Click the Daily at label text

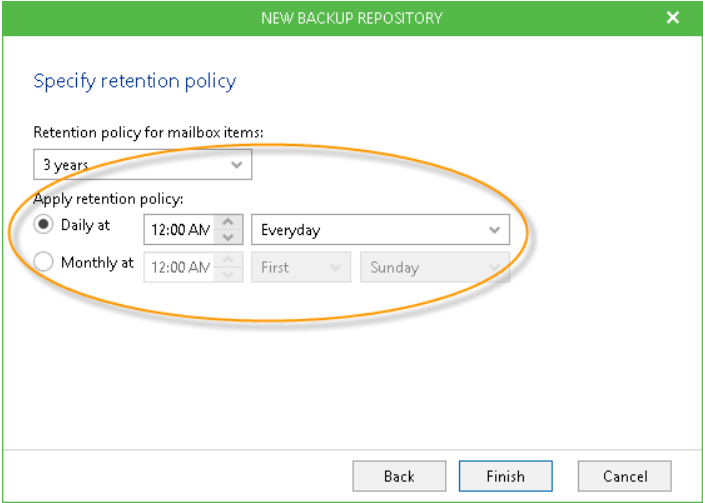click(85, 225)
